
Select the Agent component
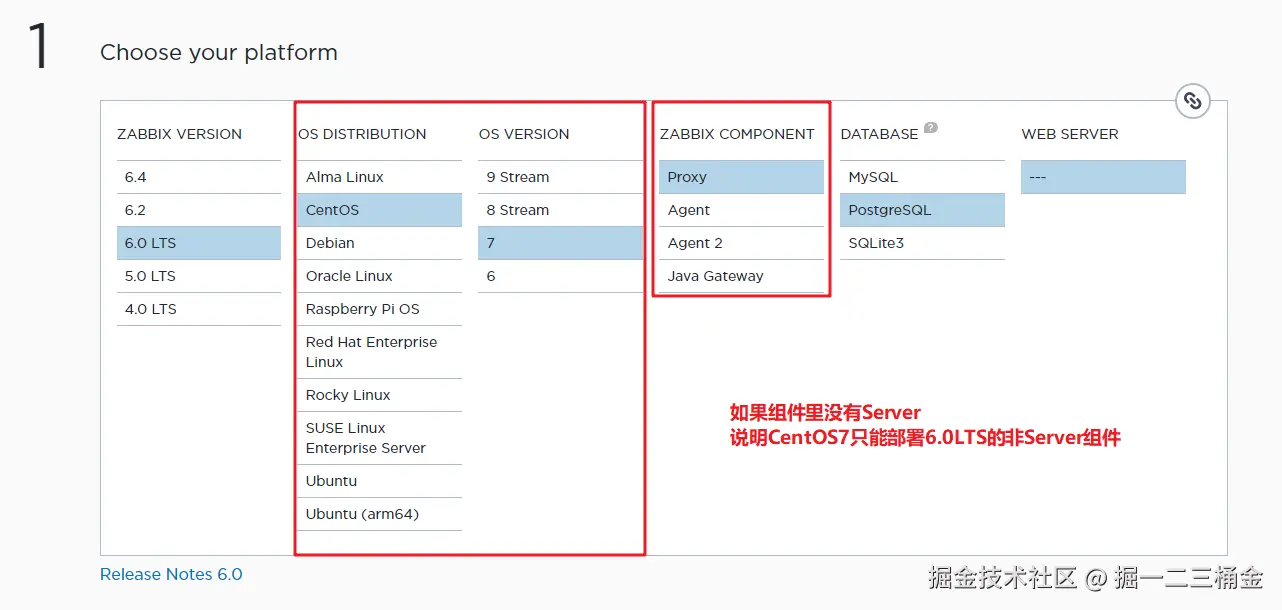[742, 210]
